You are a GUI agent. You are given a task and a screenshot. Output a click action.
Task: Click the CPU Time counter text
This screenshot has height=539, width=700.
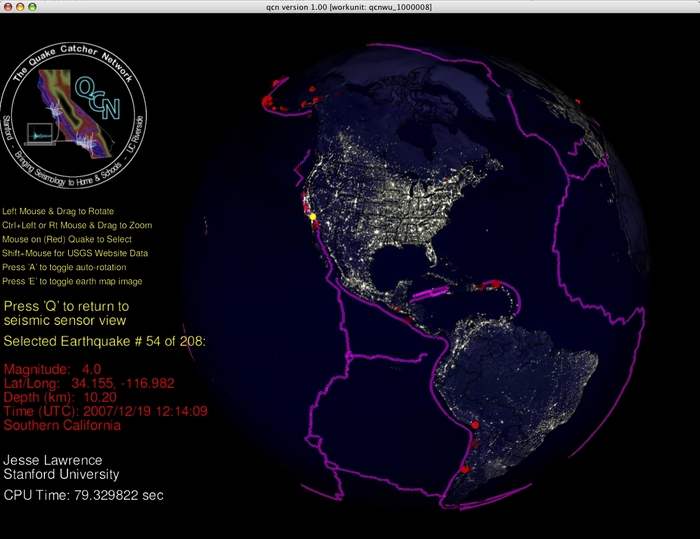[84, 495]
